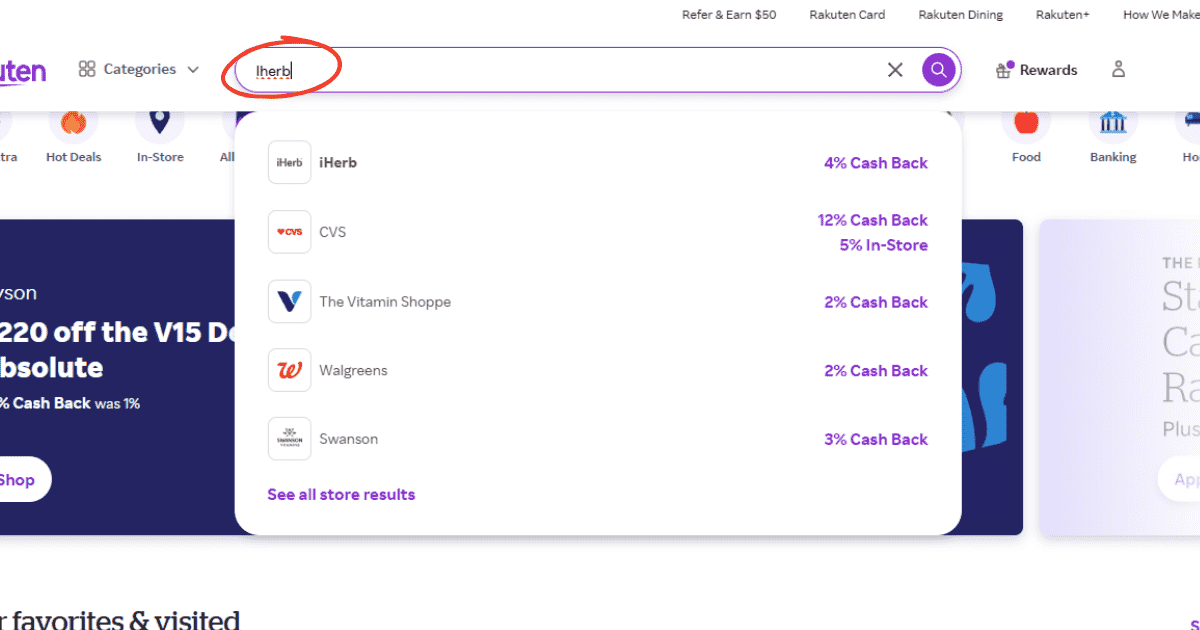Select the iHerb store logo

point(289,162)
